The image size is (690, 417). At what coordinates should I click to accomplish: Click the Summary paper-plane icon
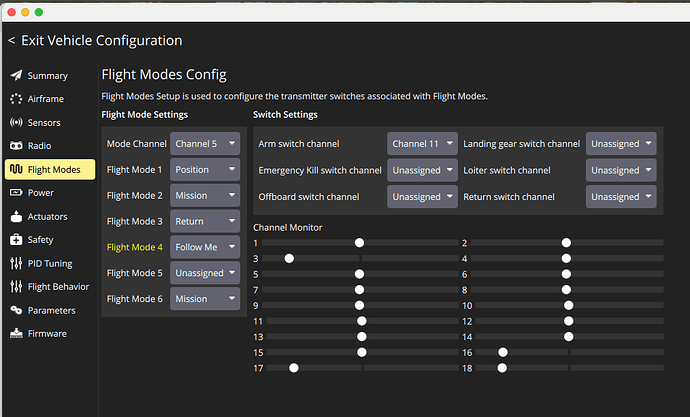tap(16, 76)
